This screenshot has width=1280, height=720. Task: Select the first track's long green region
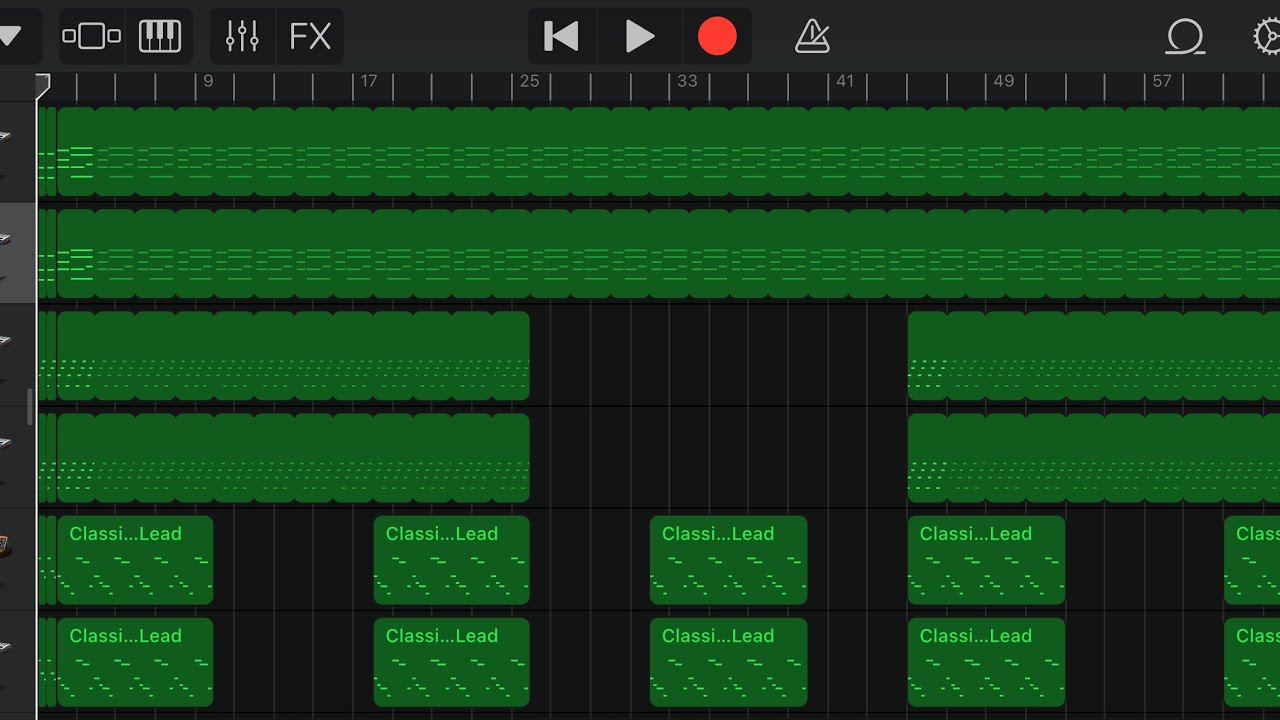[668, 151]
